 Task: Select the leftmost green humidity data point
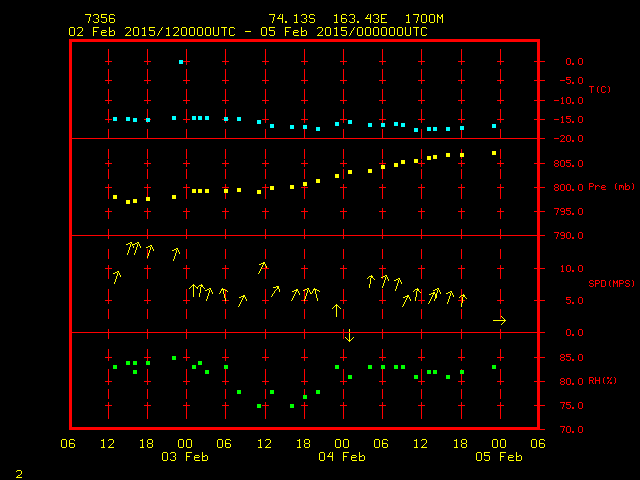click(115, 367)
